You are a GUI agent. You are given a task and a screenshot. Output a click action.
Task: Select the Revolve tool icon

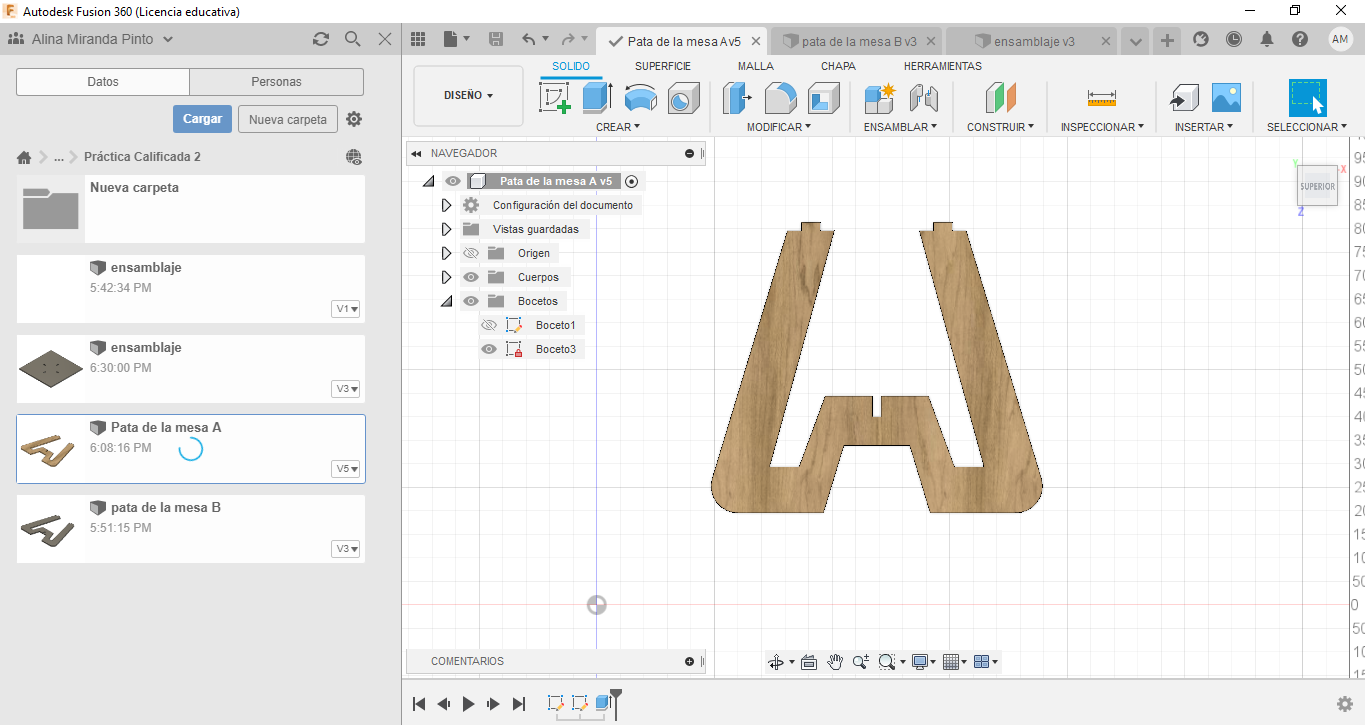[640, 98]
